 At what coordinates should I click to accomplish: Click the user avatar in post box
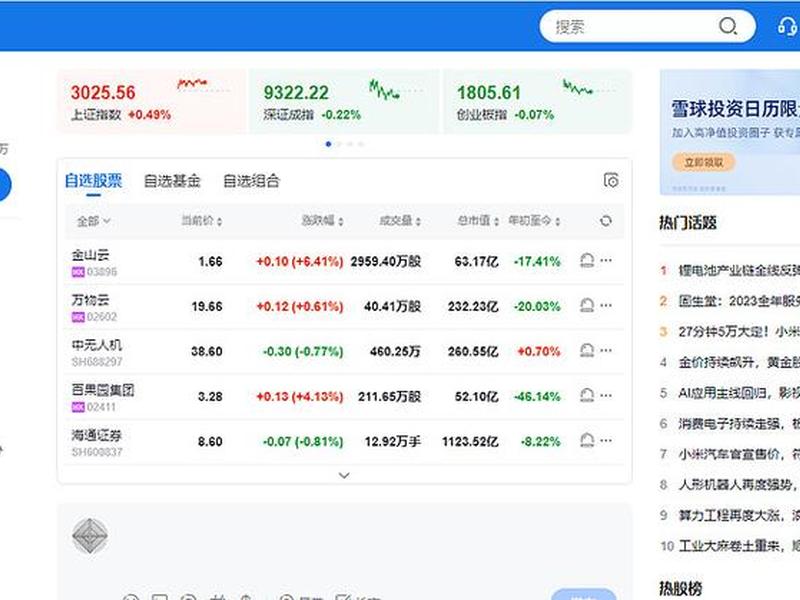click(90, 536)
